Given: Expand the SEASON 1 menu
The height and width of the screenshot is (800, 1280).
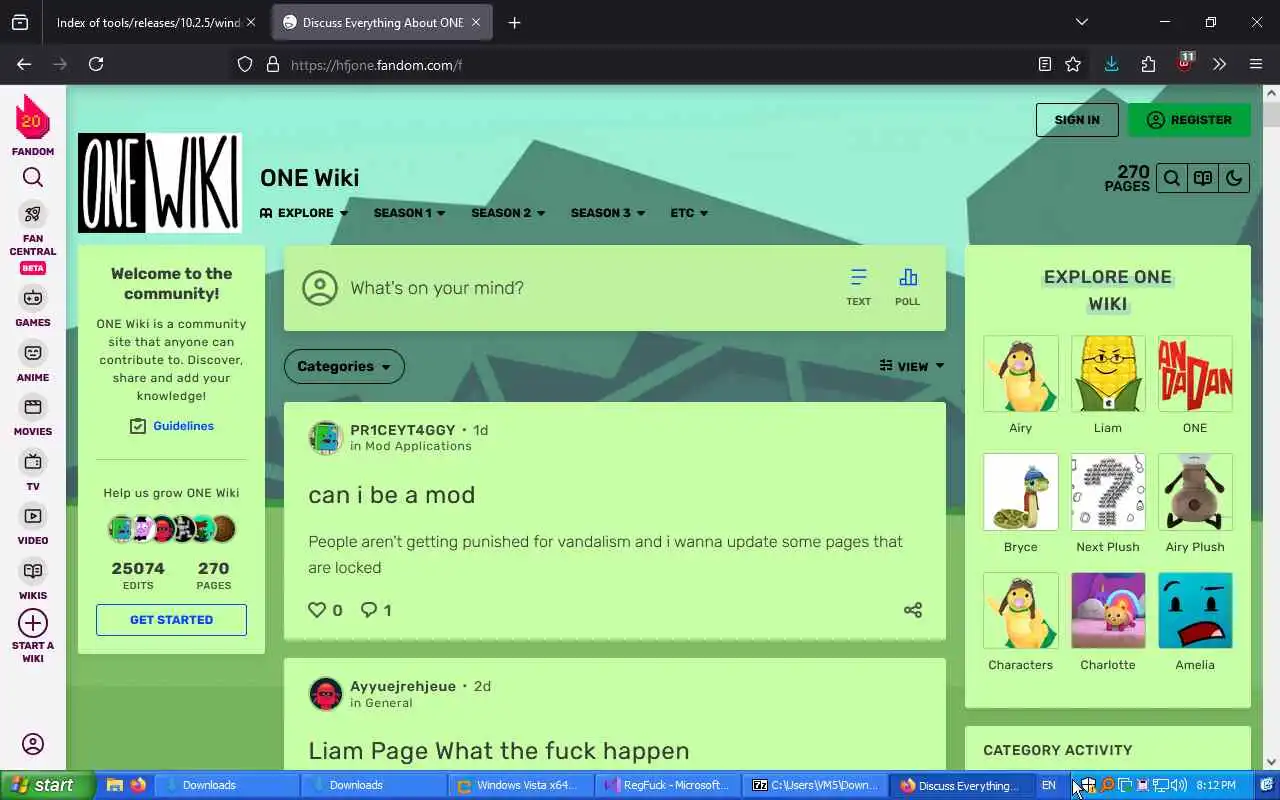Looking at the screenshot, I should [x=409, y=213].
